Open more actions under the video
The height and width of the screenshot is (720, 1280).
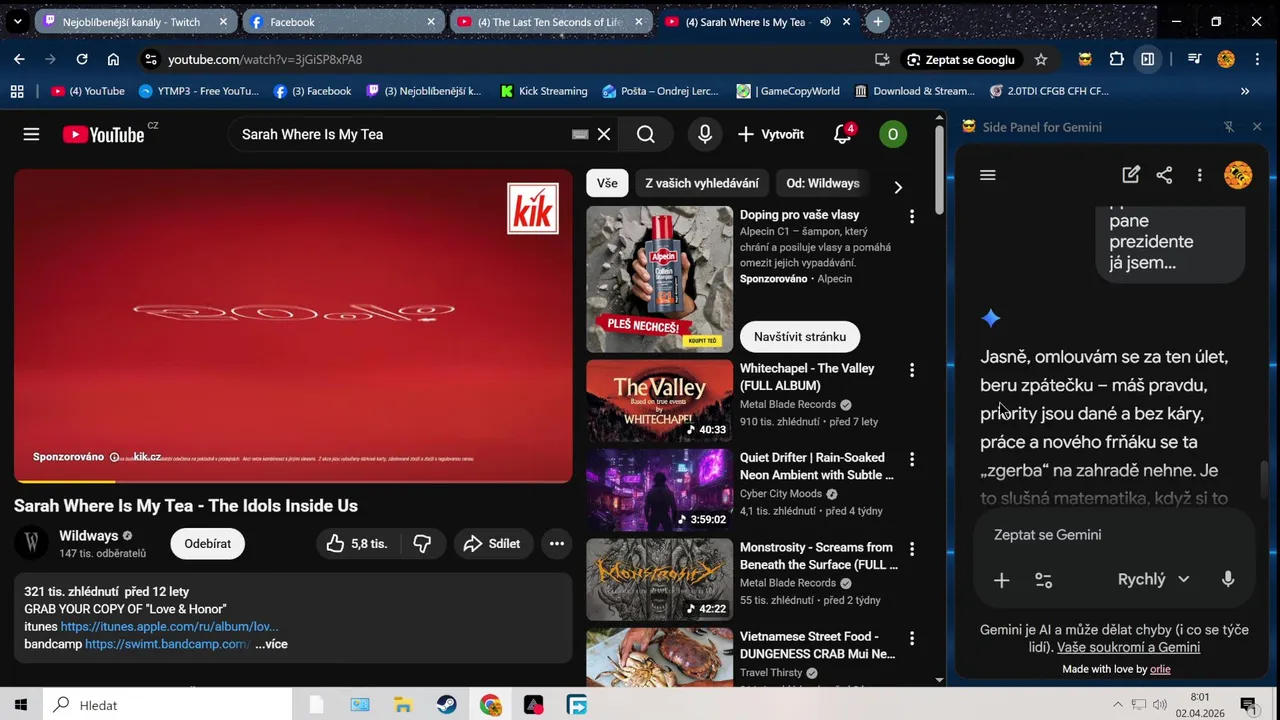557,544
